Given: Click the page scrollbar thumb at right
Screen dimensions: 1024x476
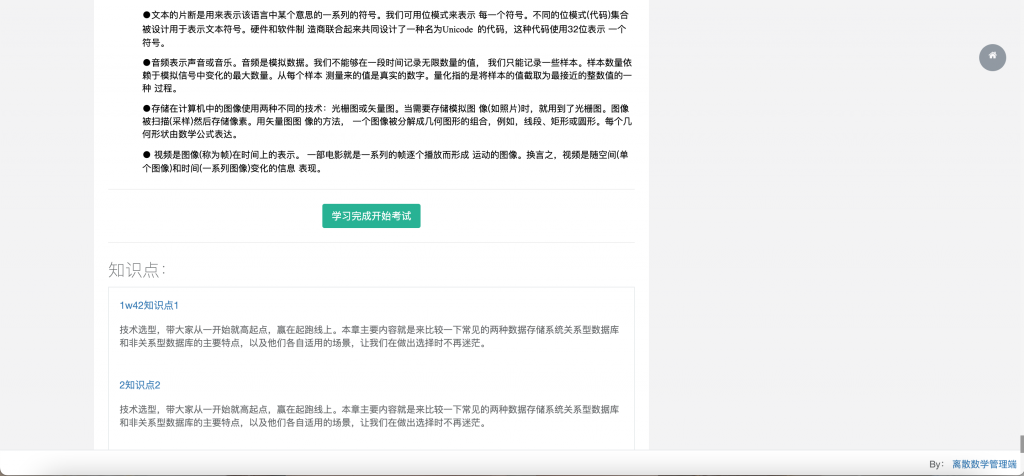Looking at the screenshot, I should [1021, 444].
